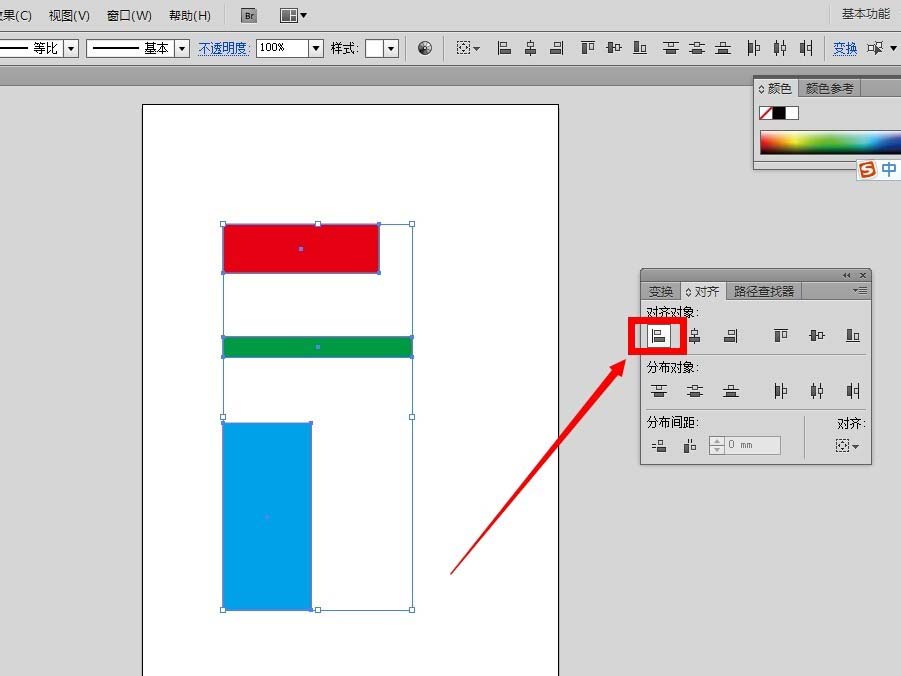Image resolution: width=901 pixels, height=676 pixels.
Task: Click the spacing value stepper arrows
Action: tap(717, 445)
